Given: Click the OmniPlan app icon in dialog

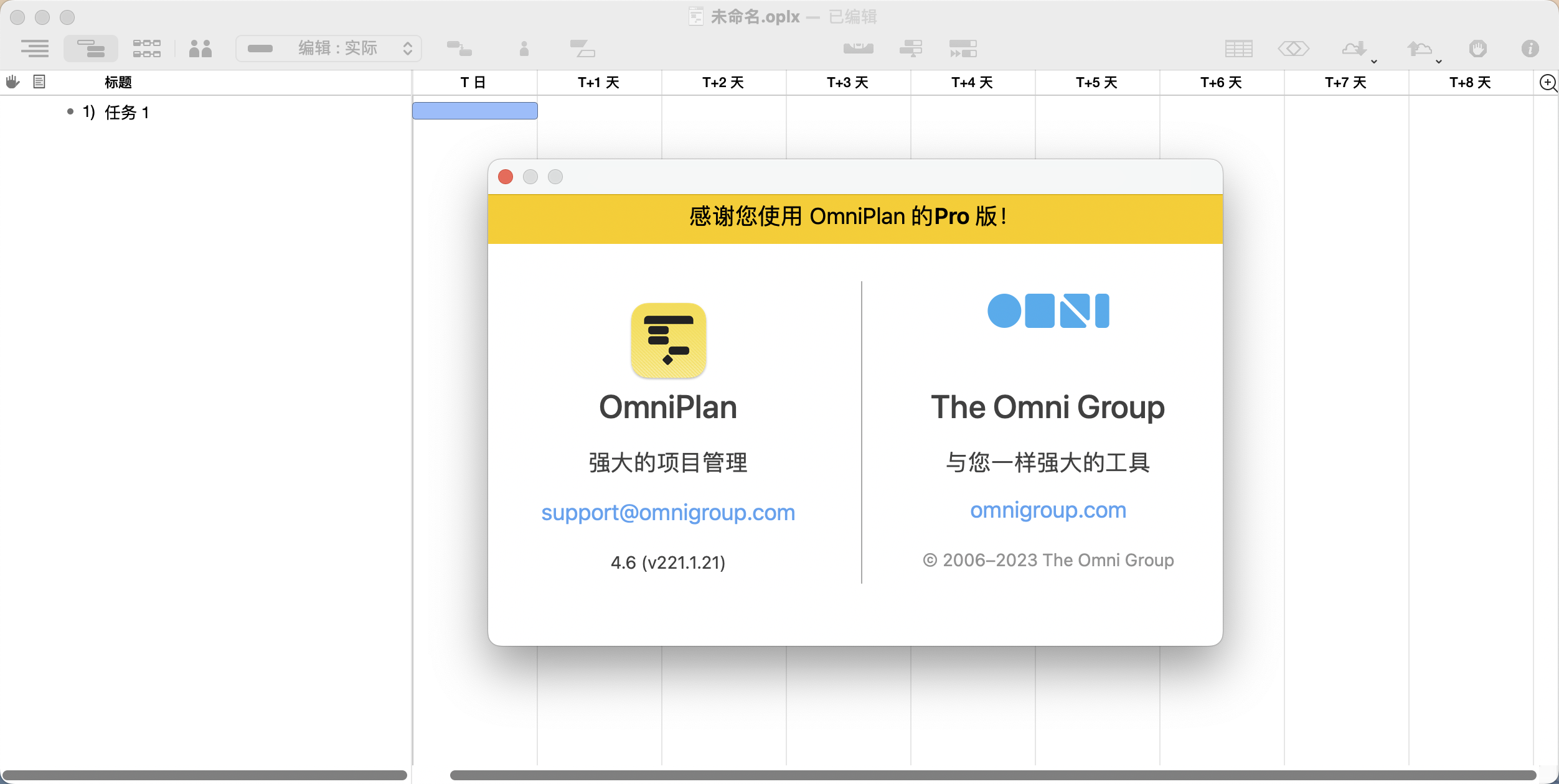Looking at the screenshot, I should [668, 340].
